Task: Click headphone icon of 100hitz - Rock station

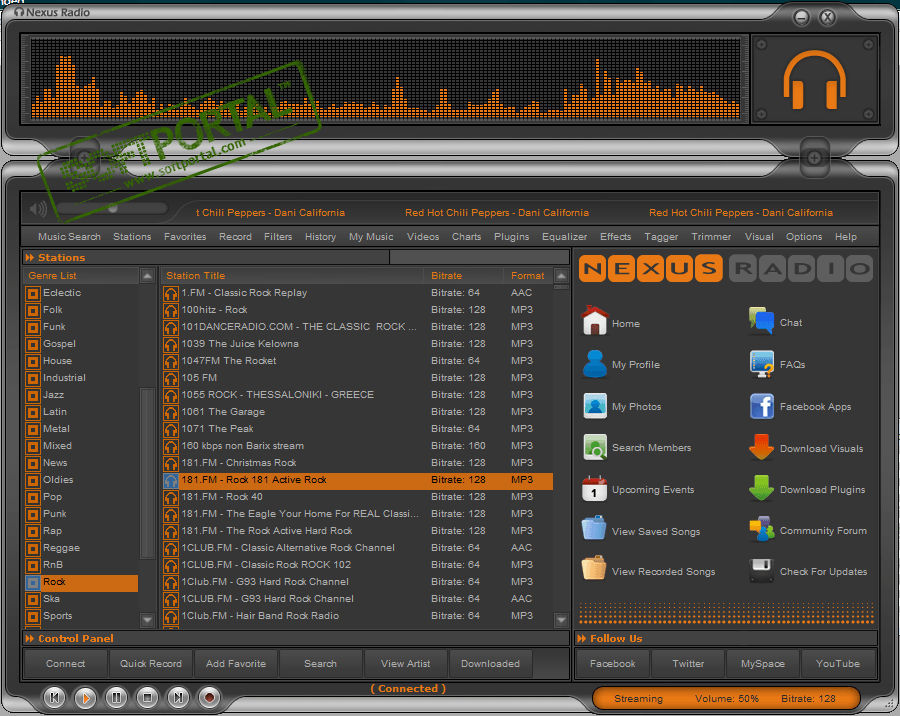Action: 170,311
